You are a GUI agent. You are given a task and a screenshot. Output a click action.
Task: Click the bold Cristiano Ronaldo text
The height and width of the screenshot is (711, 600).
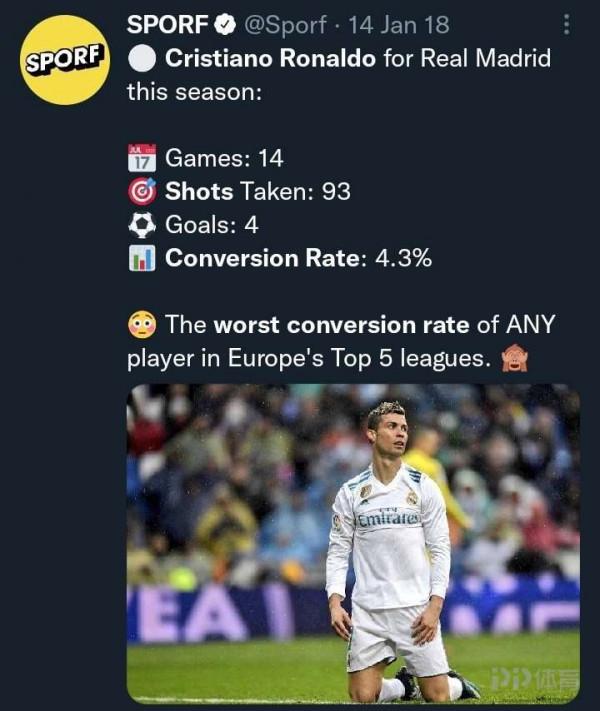pos(271,58)
